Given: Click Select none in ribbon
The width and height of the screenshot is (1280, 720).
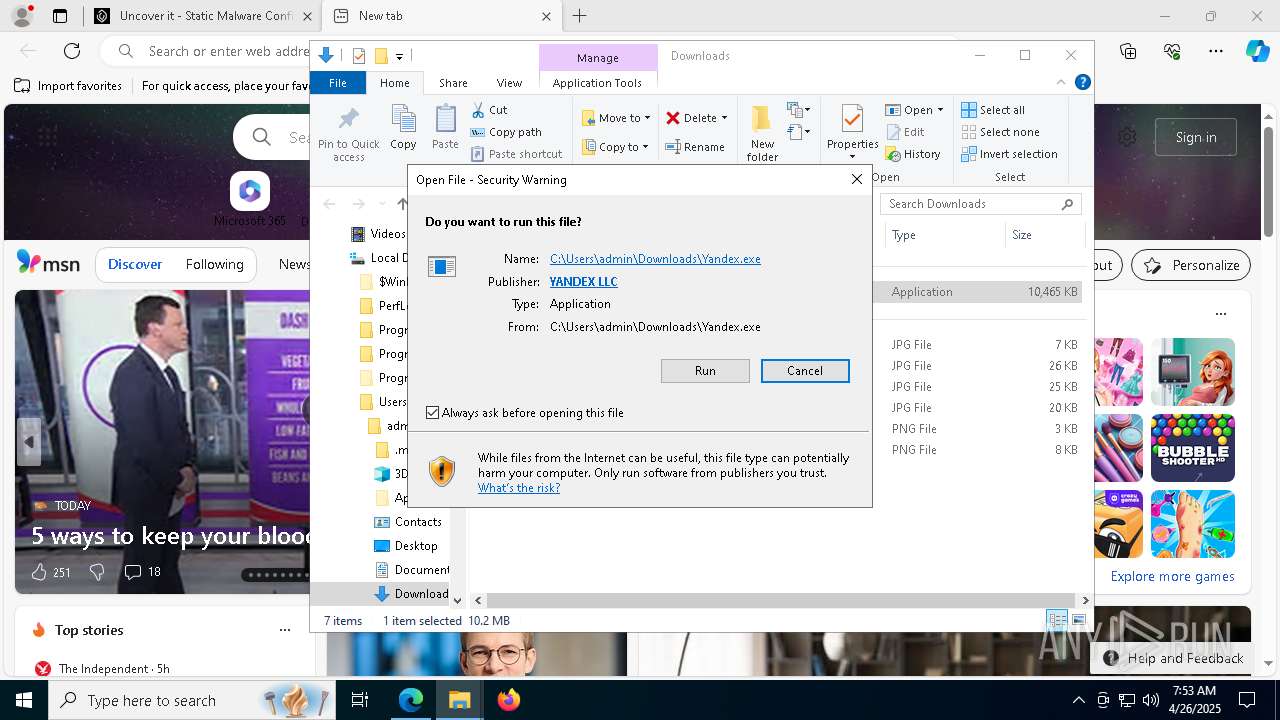Looking at the screenshot, I should (1000, 132).
